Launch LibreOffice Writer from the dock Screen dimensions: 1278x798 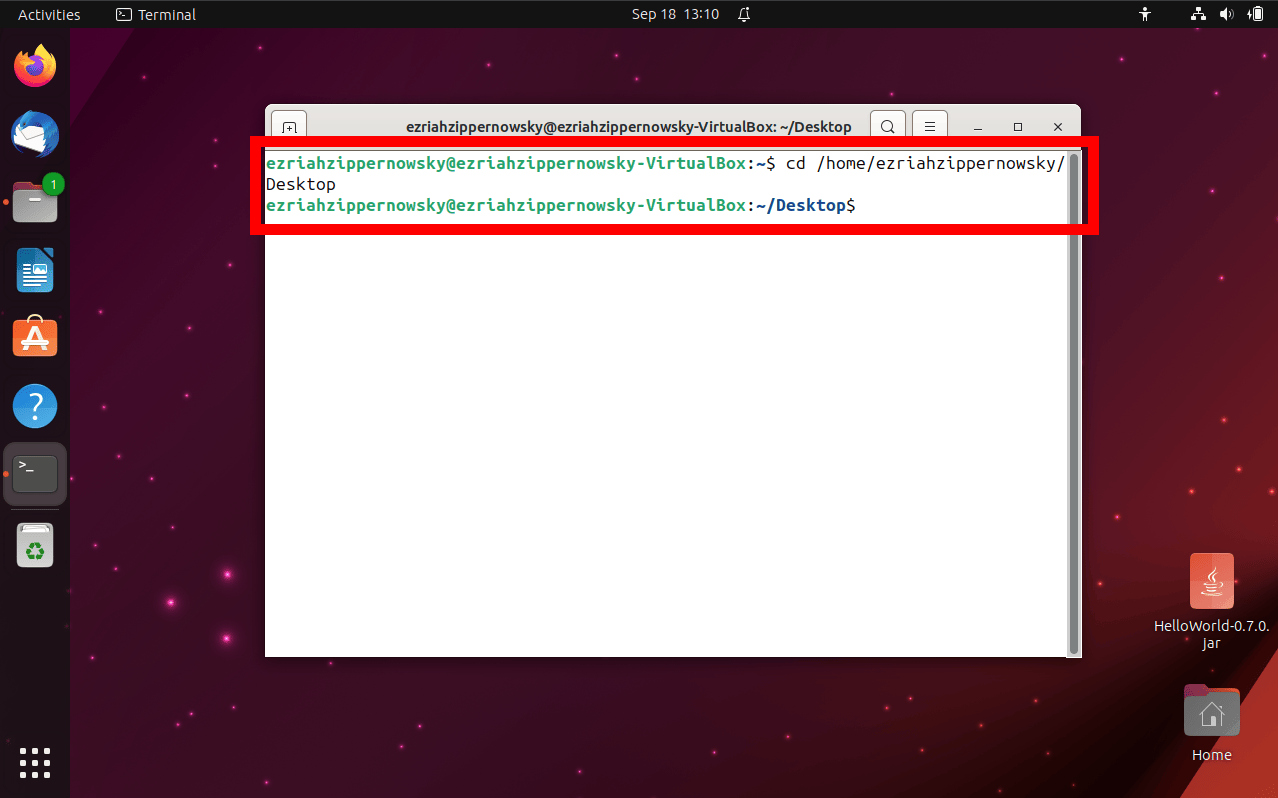[35, 270]
